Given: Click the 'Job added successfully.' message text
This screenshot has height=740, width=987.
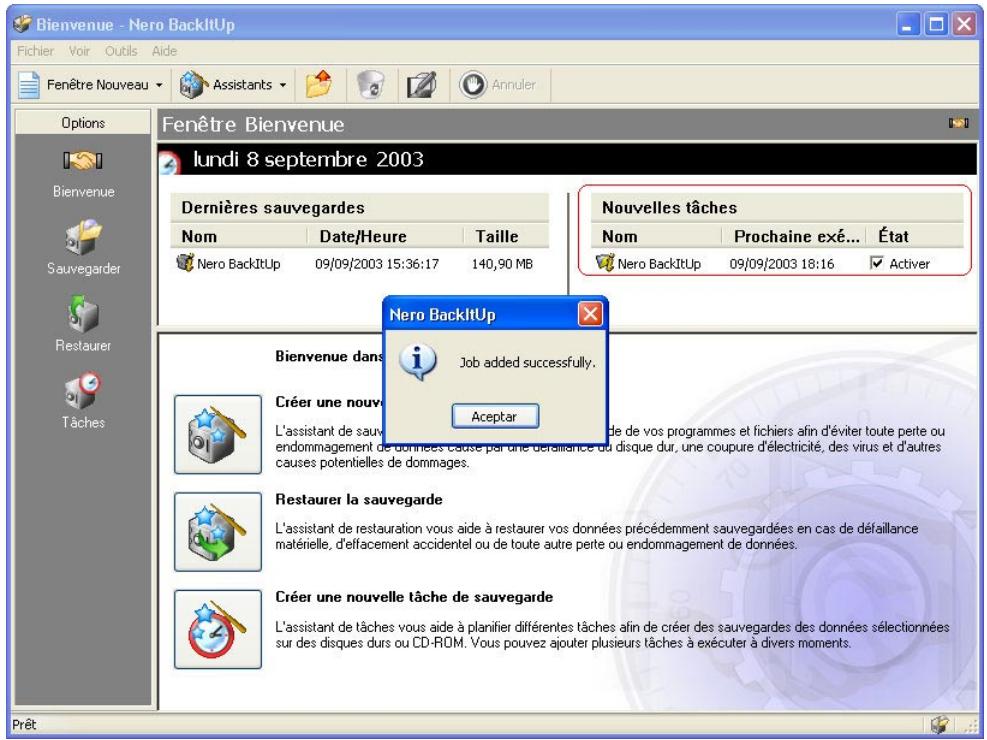Looking at the screenshot, I should coord(527,362).
